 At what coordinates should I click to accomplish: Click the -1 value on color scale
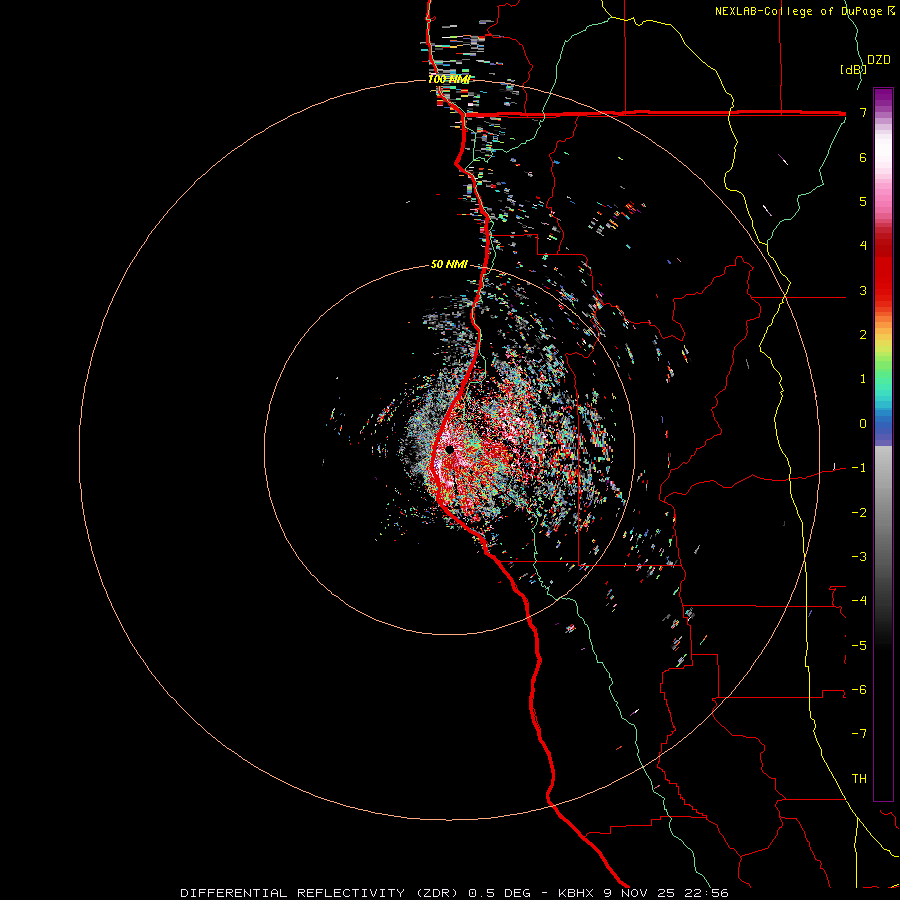tap(859, 468)
